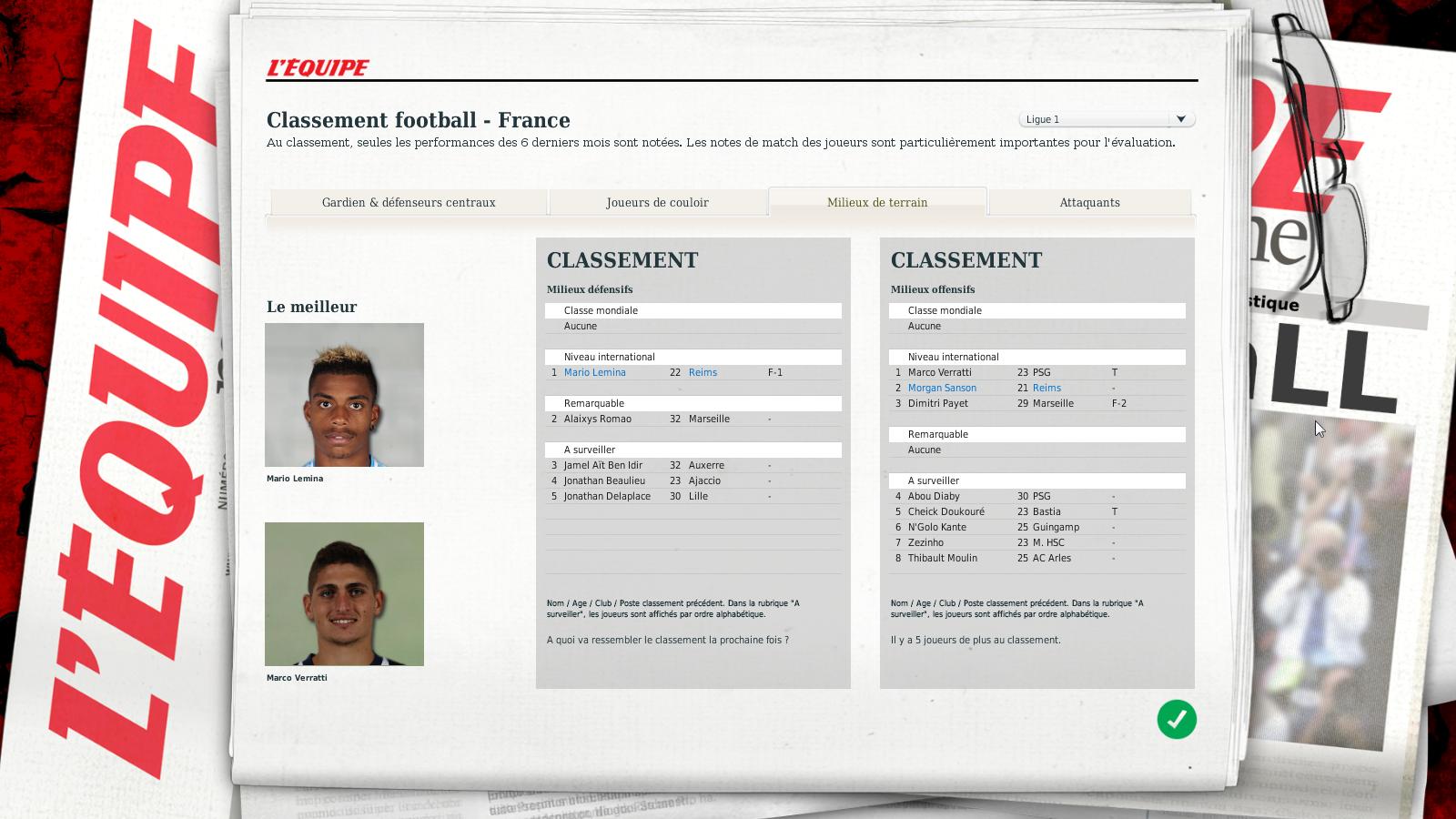Click Lille club next to Jonathan Delaplace
This screenshot has height=819, width=1456.
pos(698,496)
